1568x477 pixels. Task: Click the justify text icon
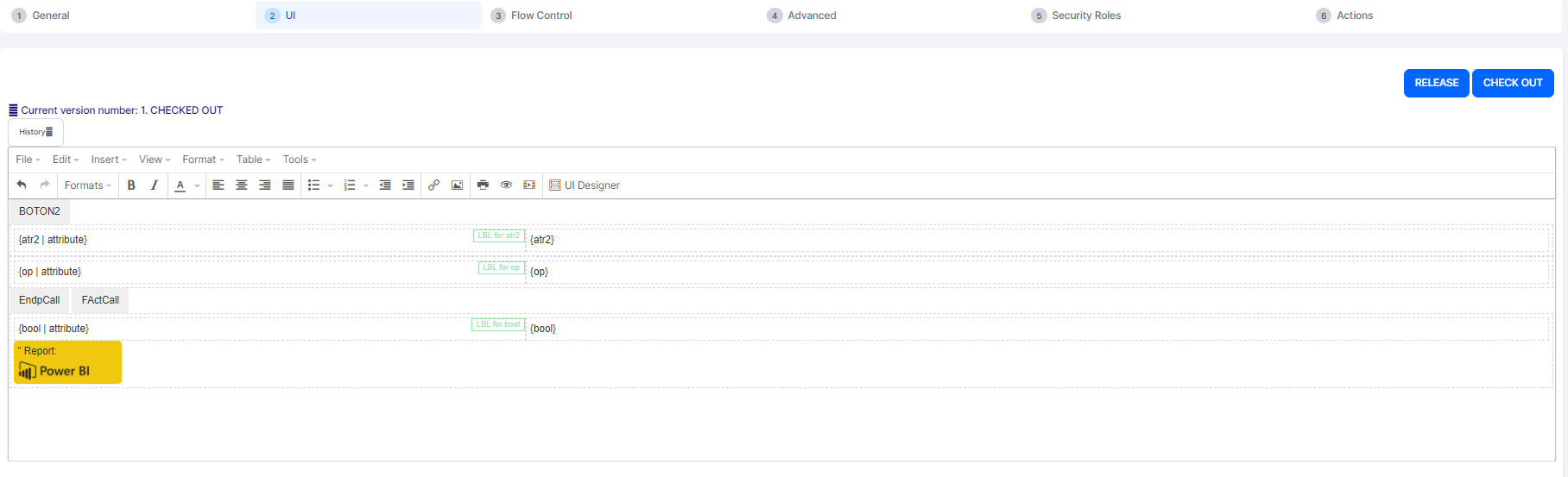tap(288, 185)
